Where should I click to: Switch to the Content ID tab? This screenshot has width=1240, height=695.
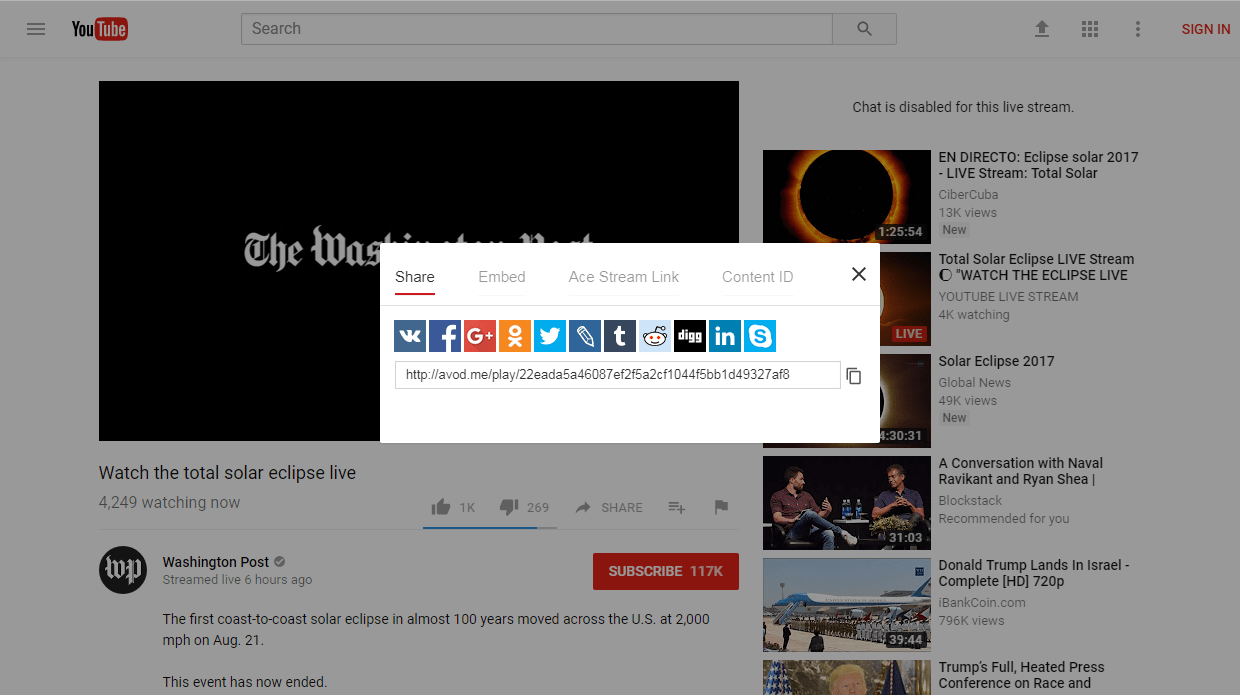[x=757, y=277]
